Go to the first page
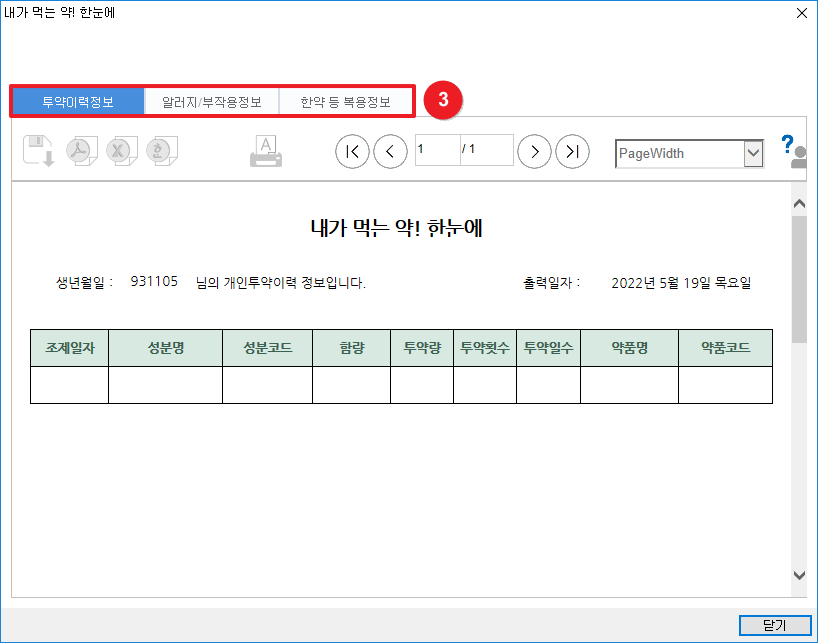 click(x=352, y=151)
